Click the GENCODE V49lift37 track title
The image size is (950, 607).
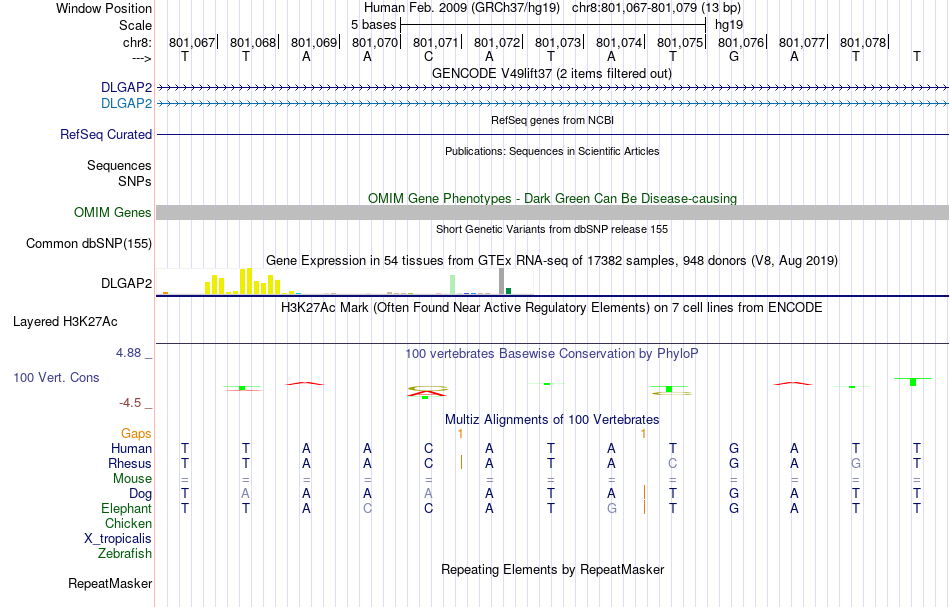[552, 73]
